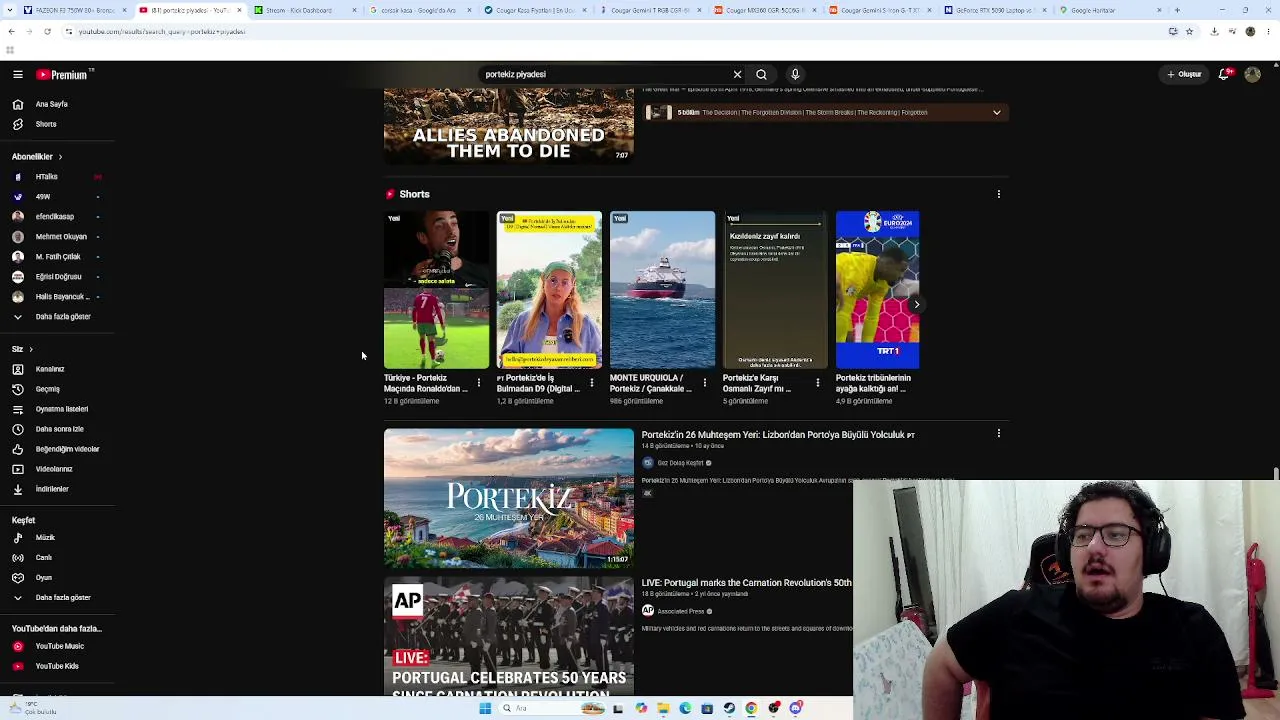This screenshot has width=1280, height=720.
Task: Play the Portekiz'de İş Bulmadan D9 short
Action: point(550,290)
